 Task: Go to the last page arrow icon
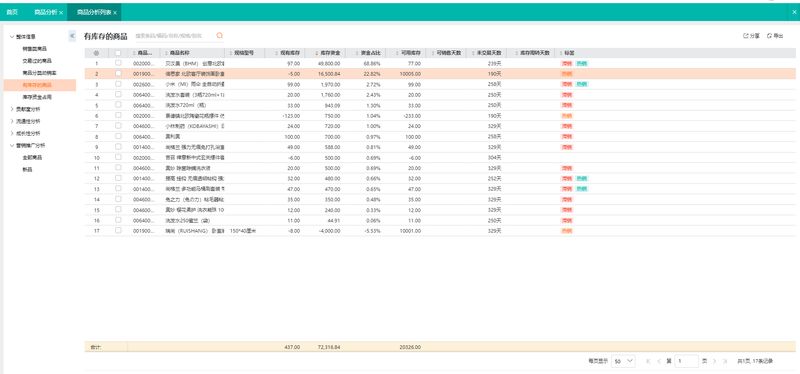726,361
